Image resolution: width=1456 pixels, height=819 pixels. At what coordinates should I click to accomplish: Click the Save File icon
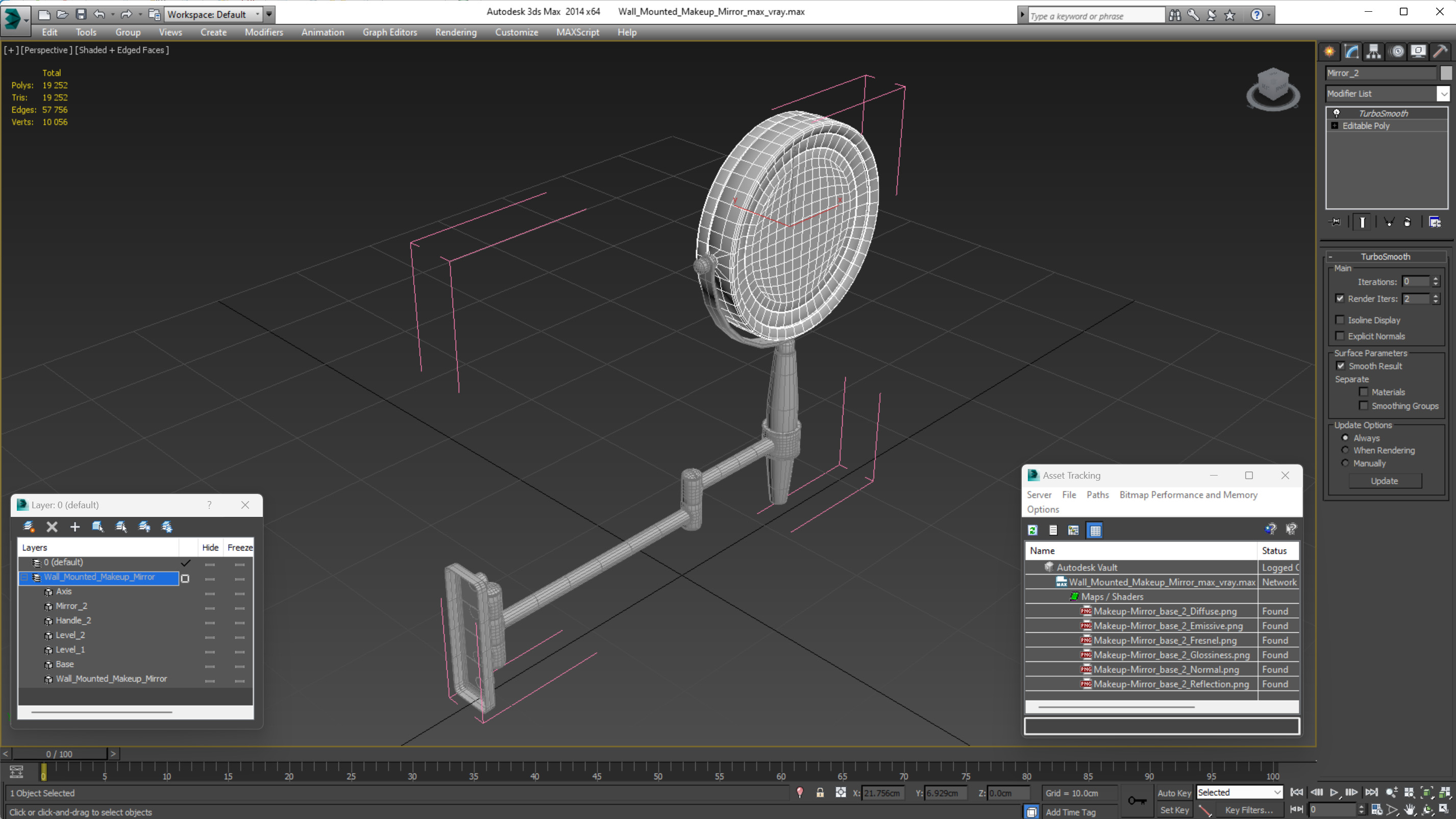tap(81, 14)
